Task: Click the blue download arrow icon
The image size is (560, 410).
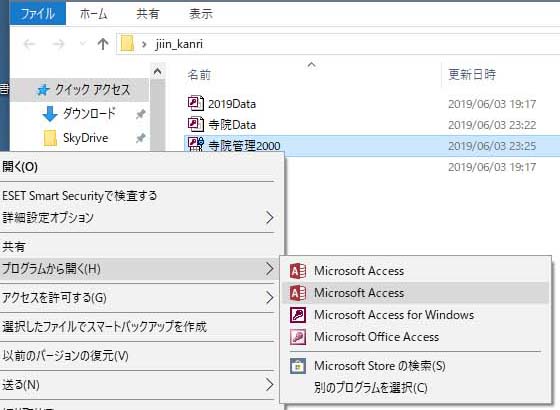Action: coord(50,114)
